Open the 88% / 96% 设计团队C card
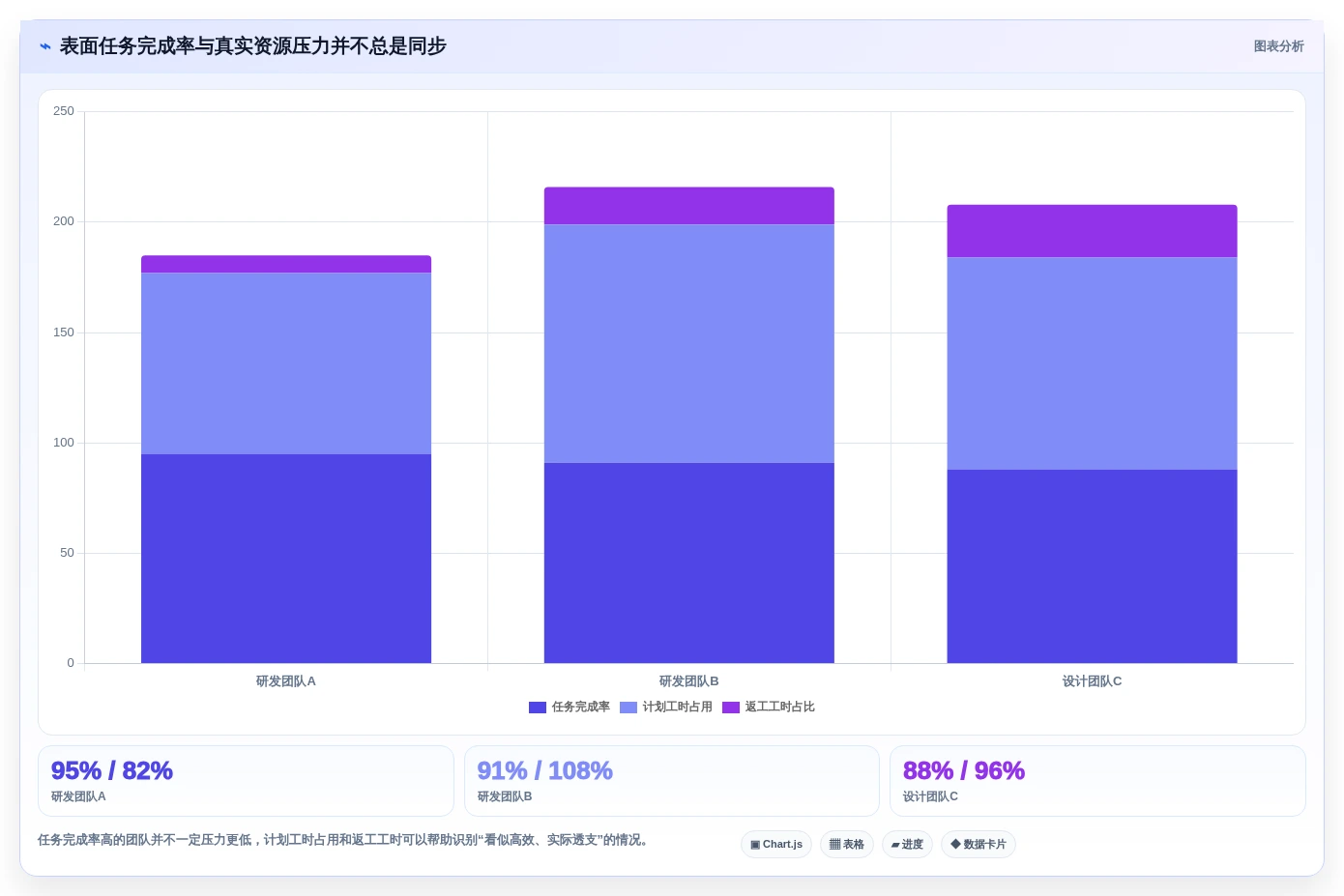This screenshot has height=896, width=1344. pyautogui.click(x=1097, y=781)
